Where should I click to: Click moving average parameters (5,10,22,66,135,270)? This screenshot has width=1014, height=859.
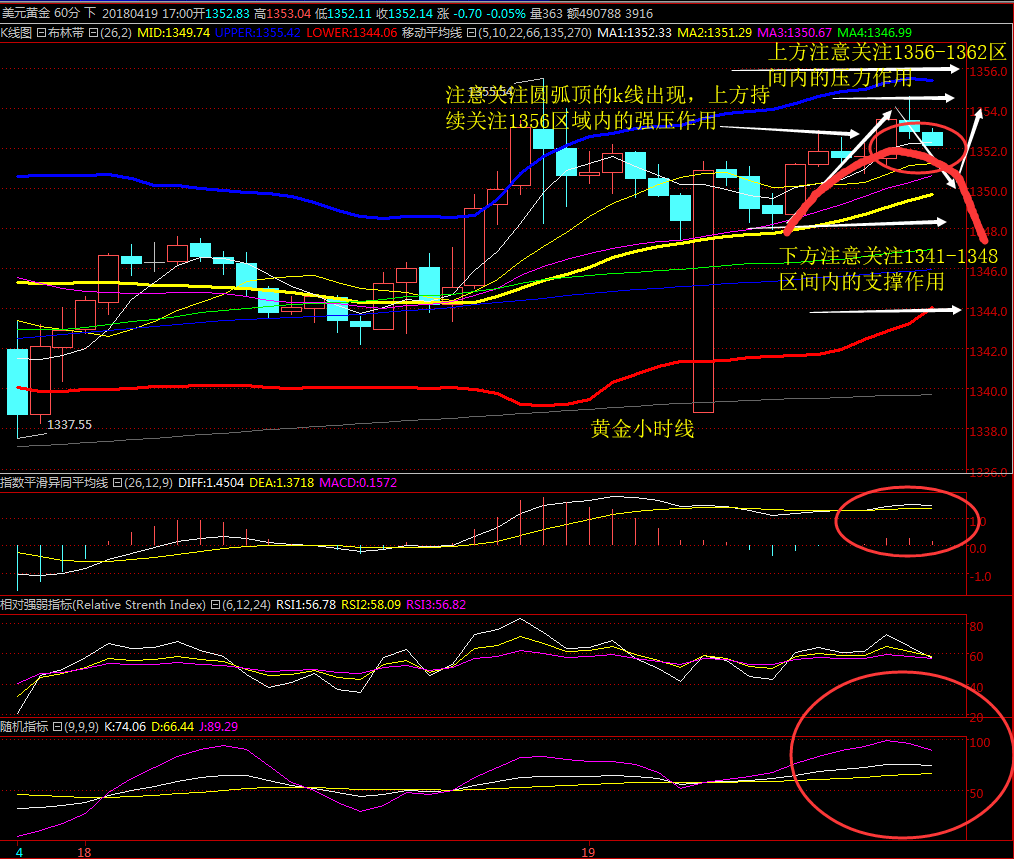click(529, 33)
